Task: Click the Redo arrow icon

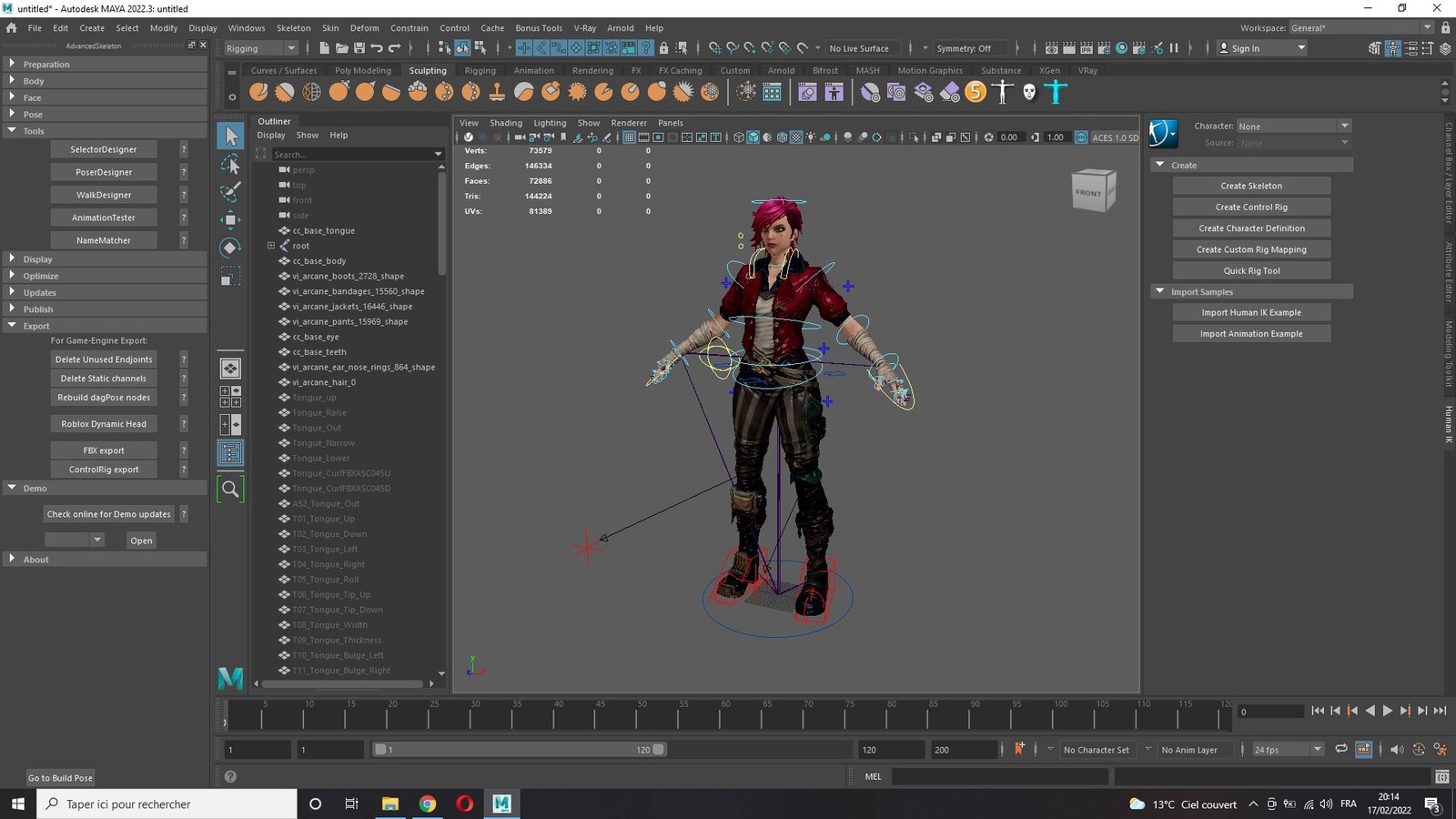Action: point(394,48)
